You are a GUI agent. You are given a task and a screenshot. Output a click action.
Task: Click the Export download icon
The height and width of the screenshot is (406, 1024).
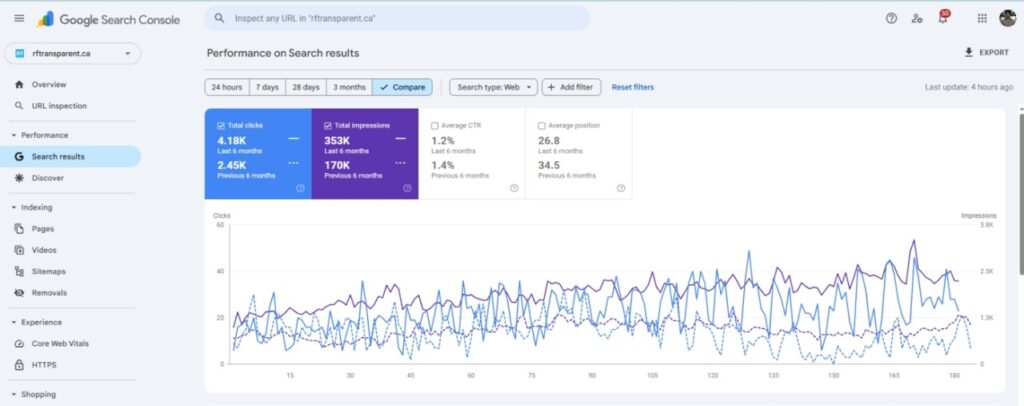coord(968,52)
